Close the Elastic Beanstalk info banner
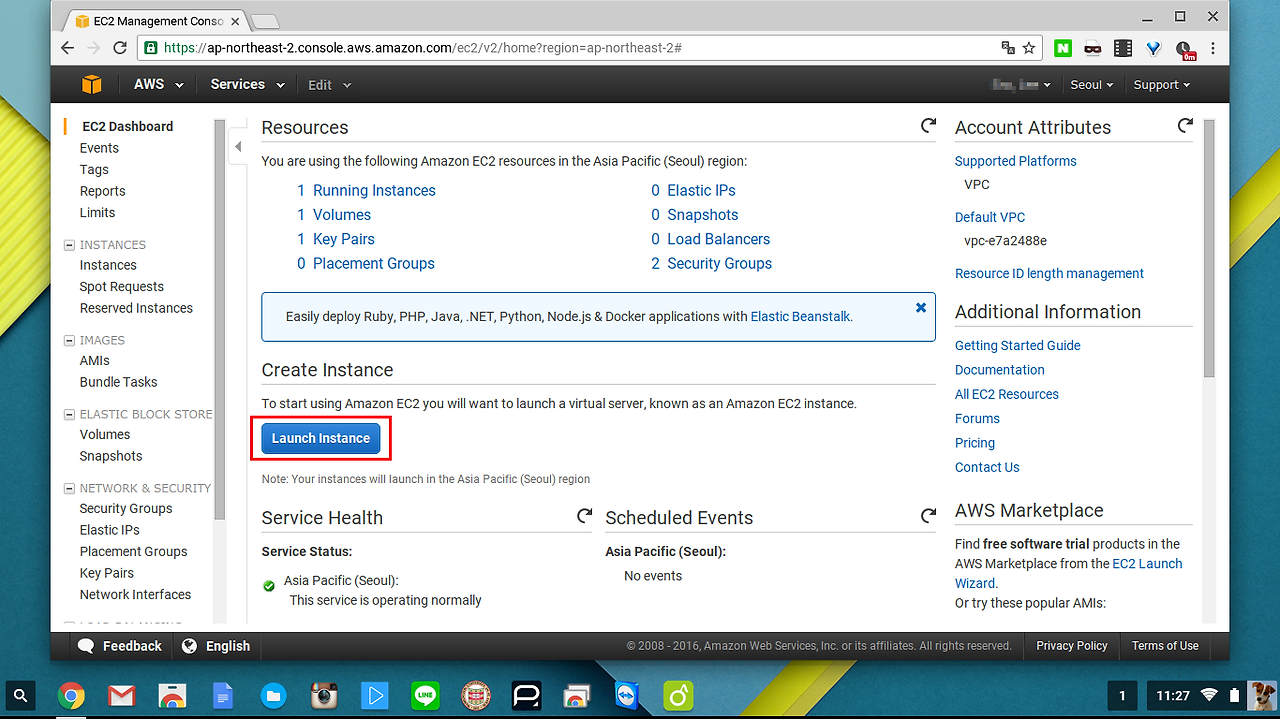The image size is (1280, 719). point(921,308)
